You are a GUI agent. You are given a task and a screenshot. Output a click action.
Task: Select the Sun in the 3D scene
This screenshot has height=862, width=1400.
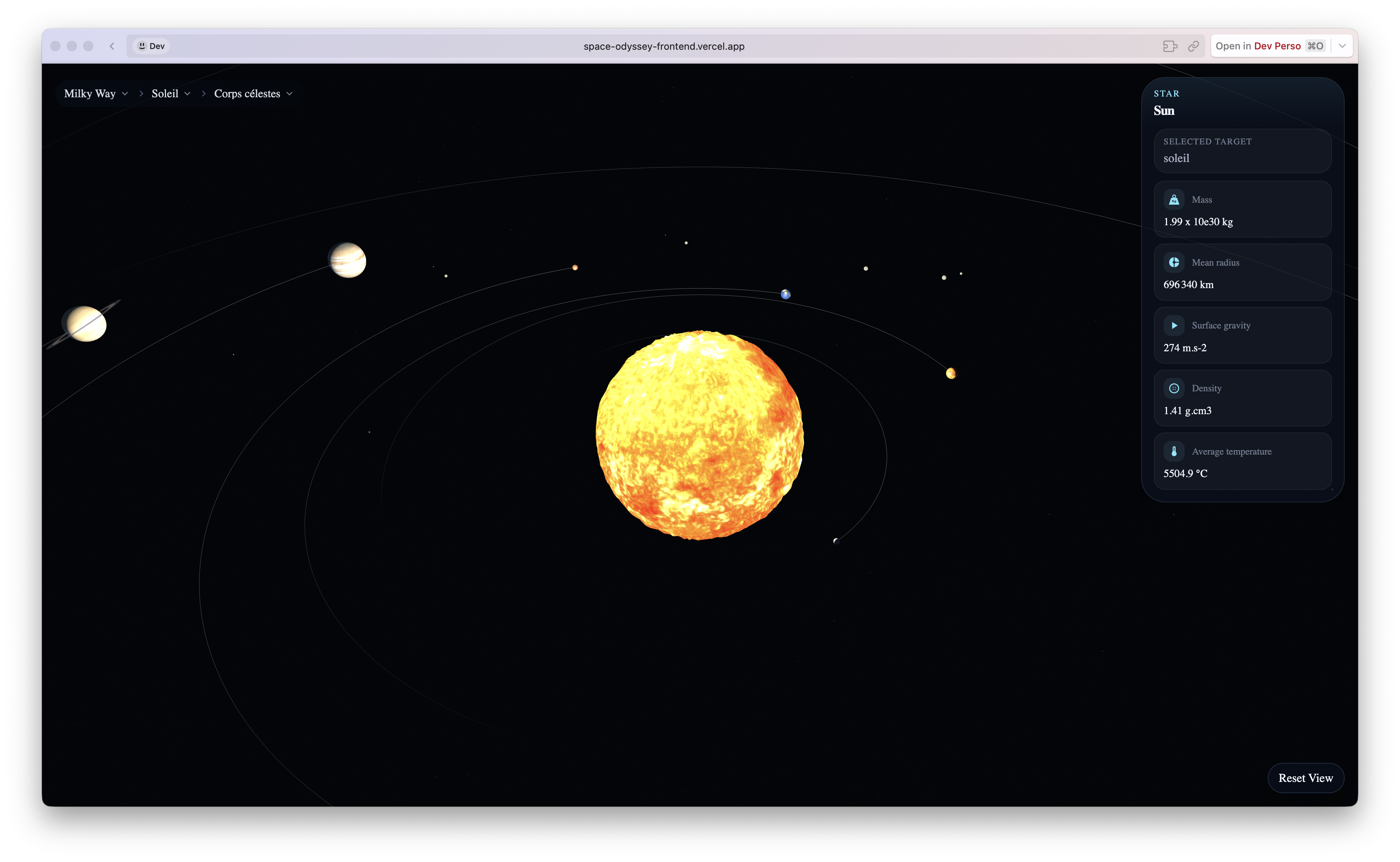coord(700,435)
